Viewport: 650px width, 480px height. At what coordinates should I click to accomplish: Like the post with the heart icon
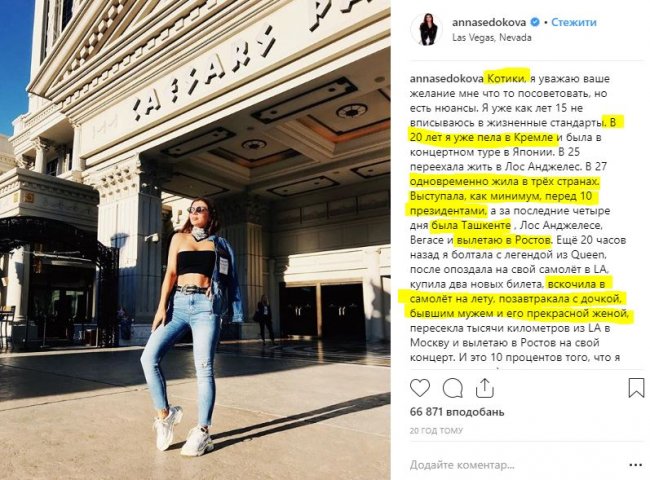[420, 388]
